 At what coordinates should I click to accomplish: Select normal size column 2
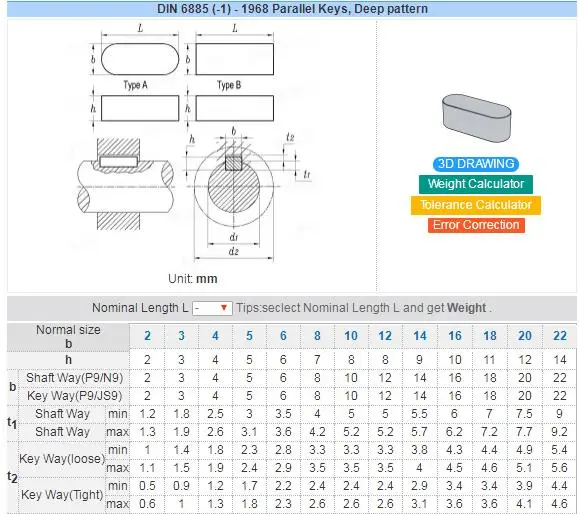[147, 336]
